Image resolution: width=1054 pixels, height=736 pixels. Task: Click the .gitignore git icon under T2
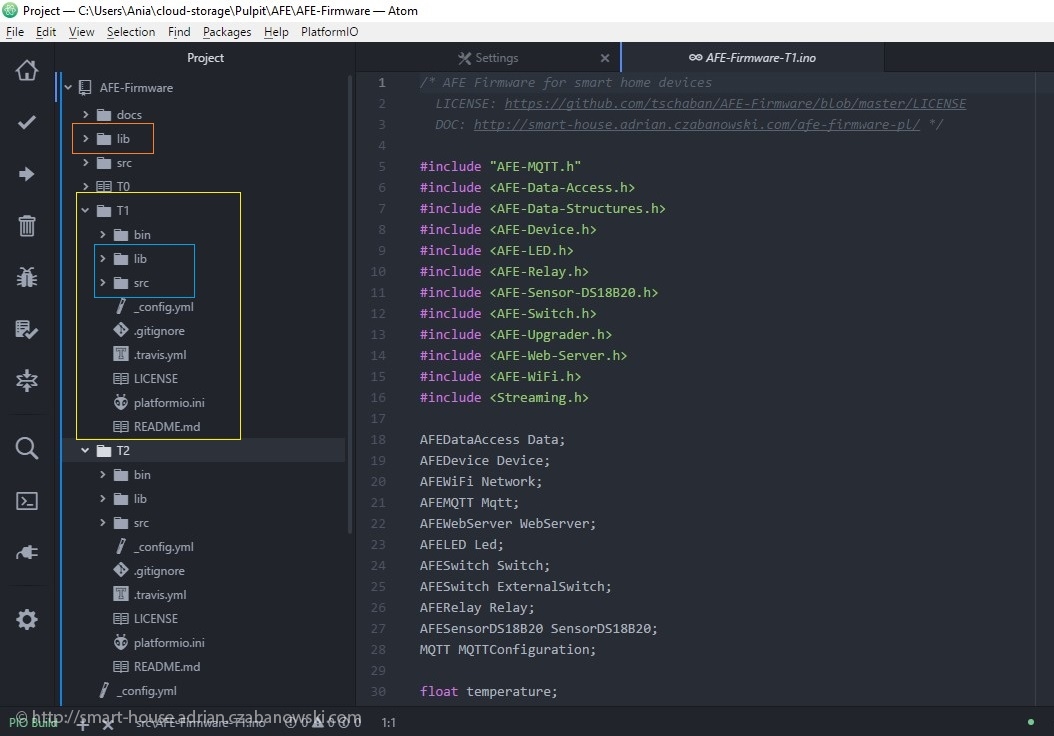click(121, 570)
